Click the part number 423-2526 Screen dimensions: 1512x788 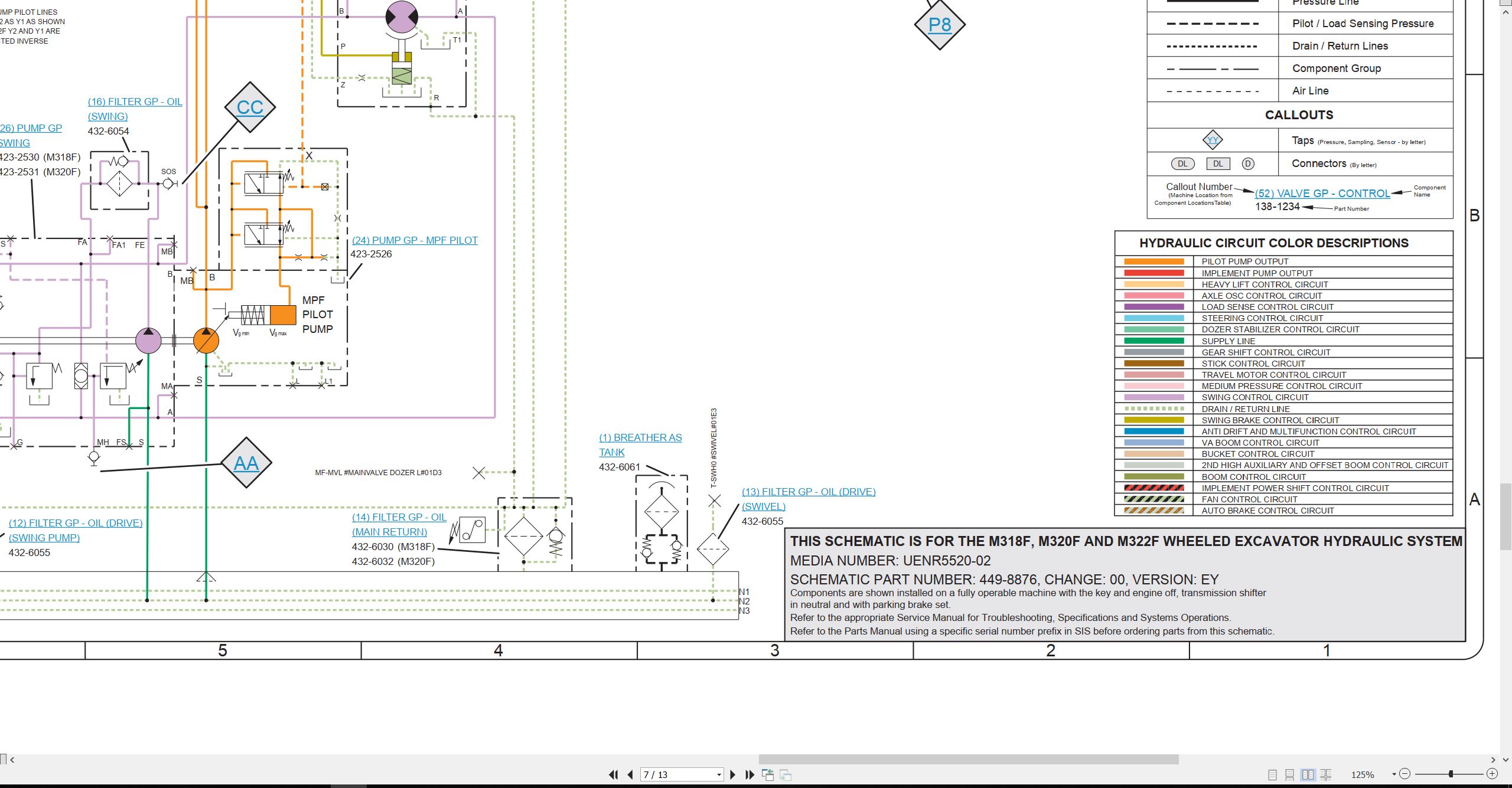tap(371, 254)
